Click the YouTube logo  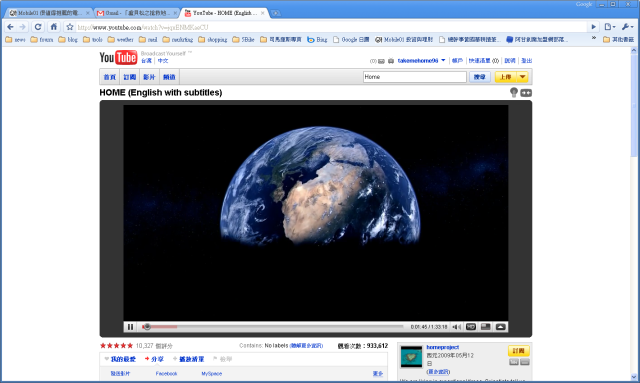click(x=118, y=58)
